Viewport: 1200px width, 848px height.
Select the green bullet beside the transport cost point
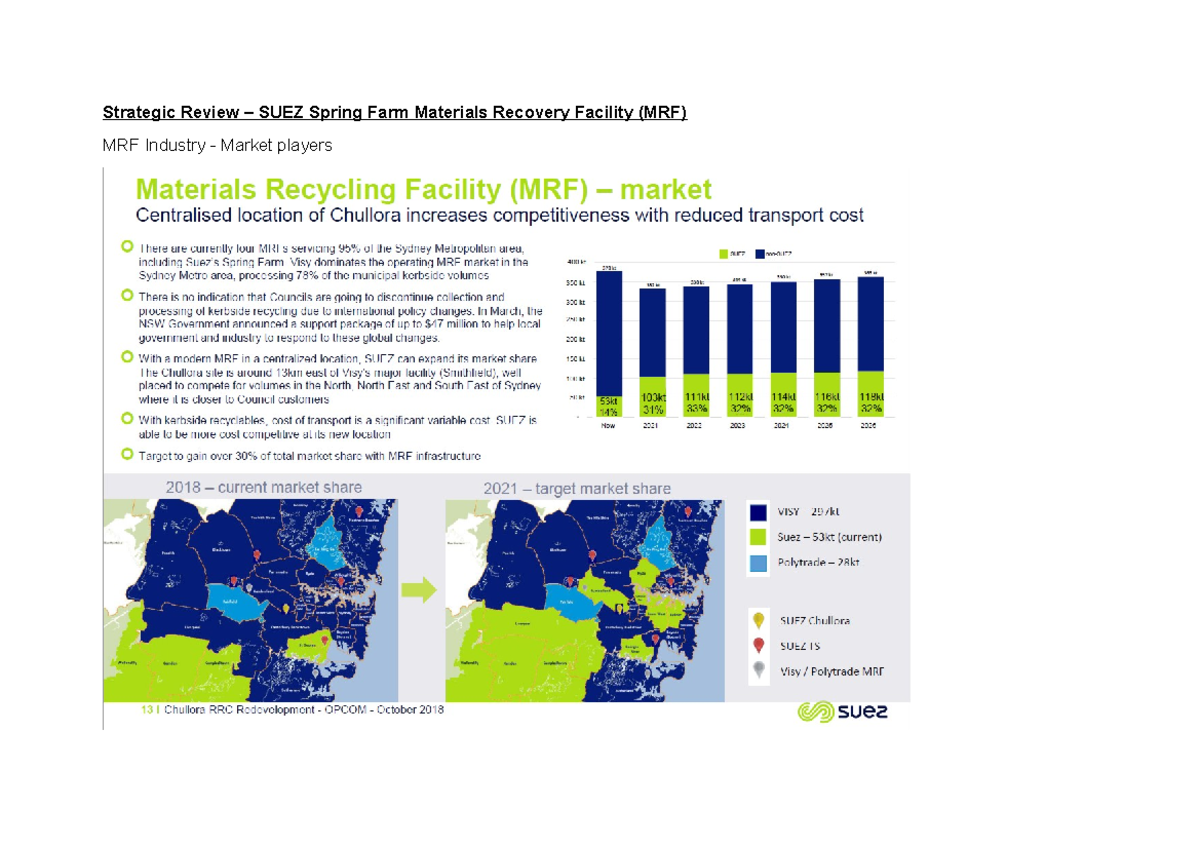pos(127,420)
